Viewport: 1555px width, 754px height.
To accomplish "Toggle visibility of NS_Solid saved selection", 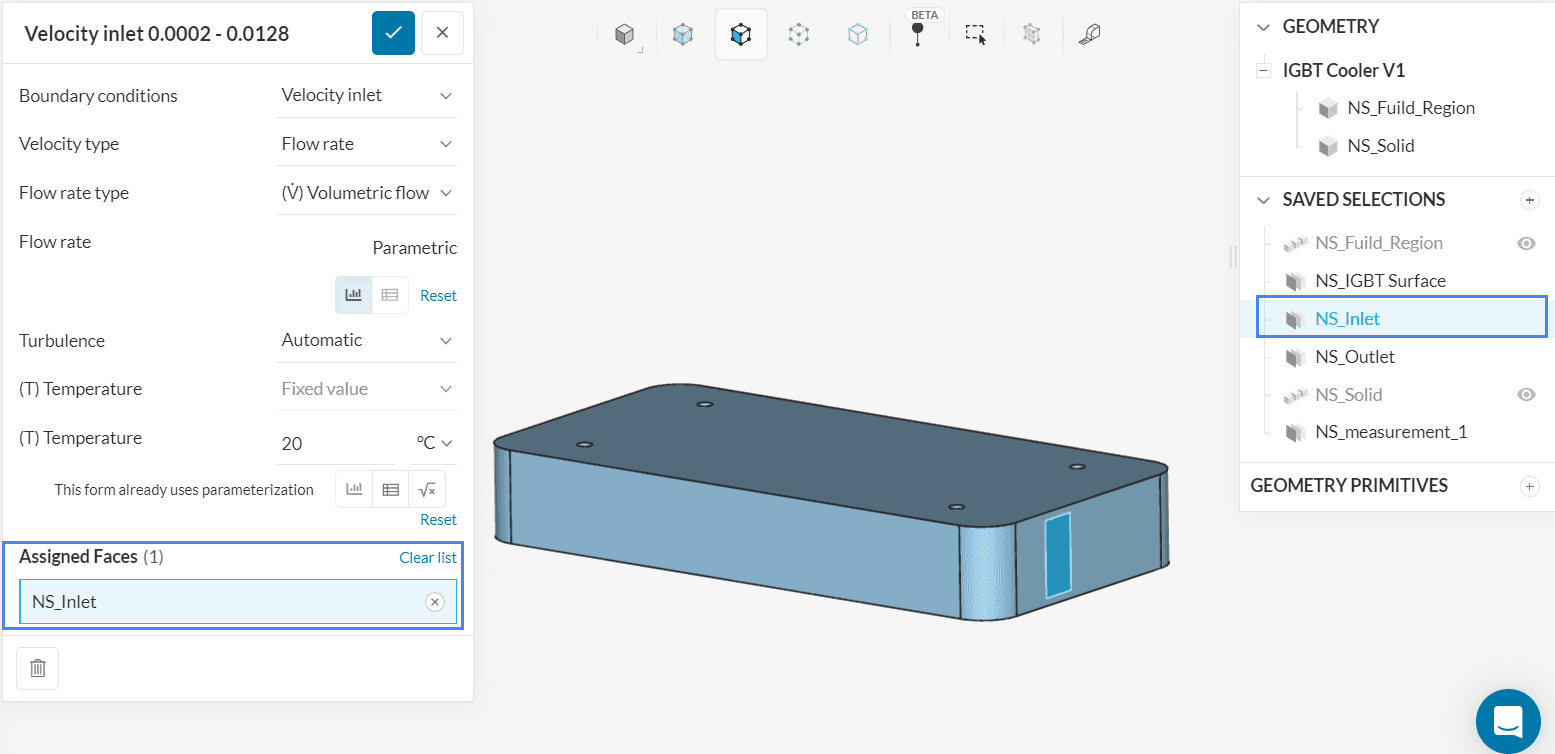I will [1525, 395].
